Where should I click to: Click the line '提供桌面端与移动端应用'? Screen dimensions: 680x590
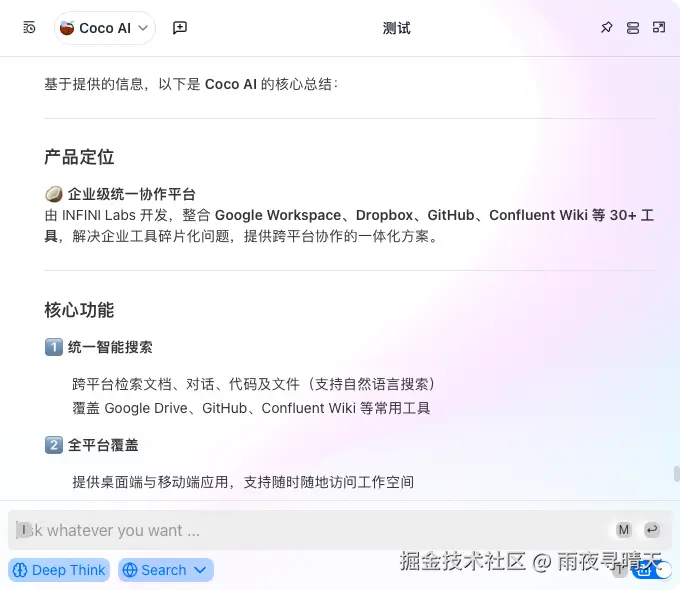pyautogui.click(x=243, y=482)
